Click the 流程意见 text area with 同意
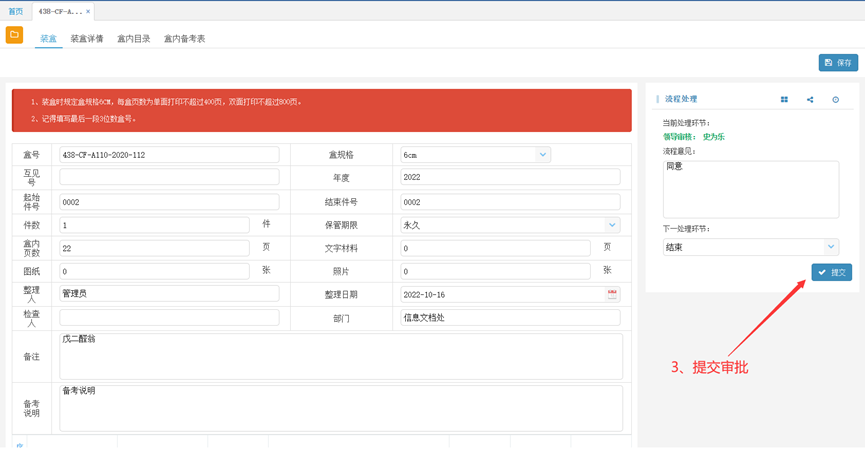 pos(751,189)
